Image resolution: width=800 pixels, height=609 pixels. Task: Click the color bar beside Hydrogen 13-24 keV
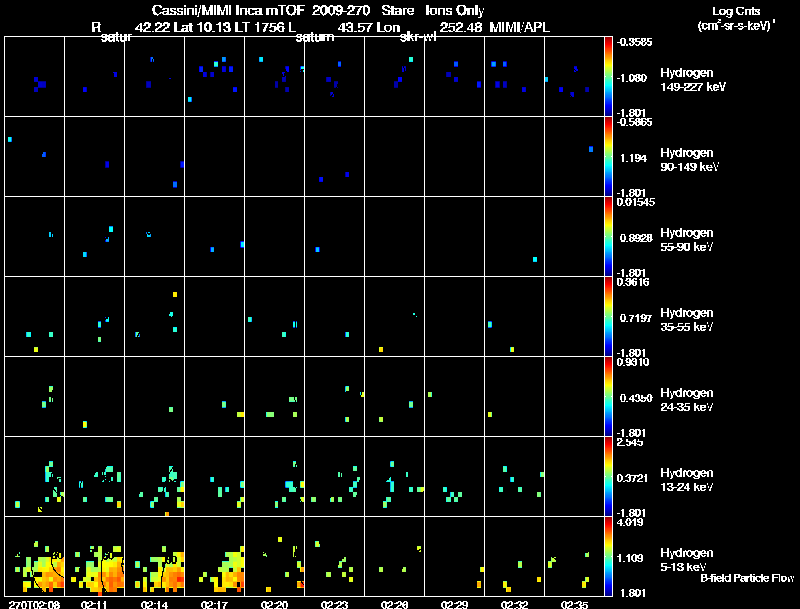coord(608,476)
